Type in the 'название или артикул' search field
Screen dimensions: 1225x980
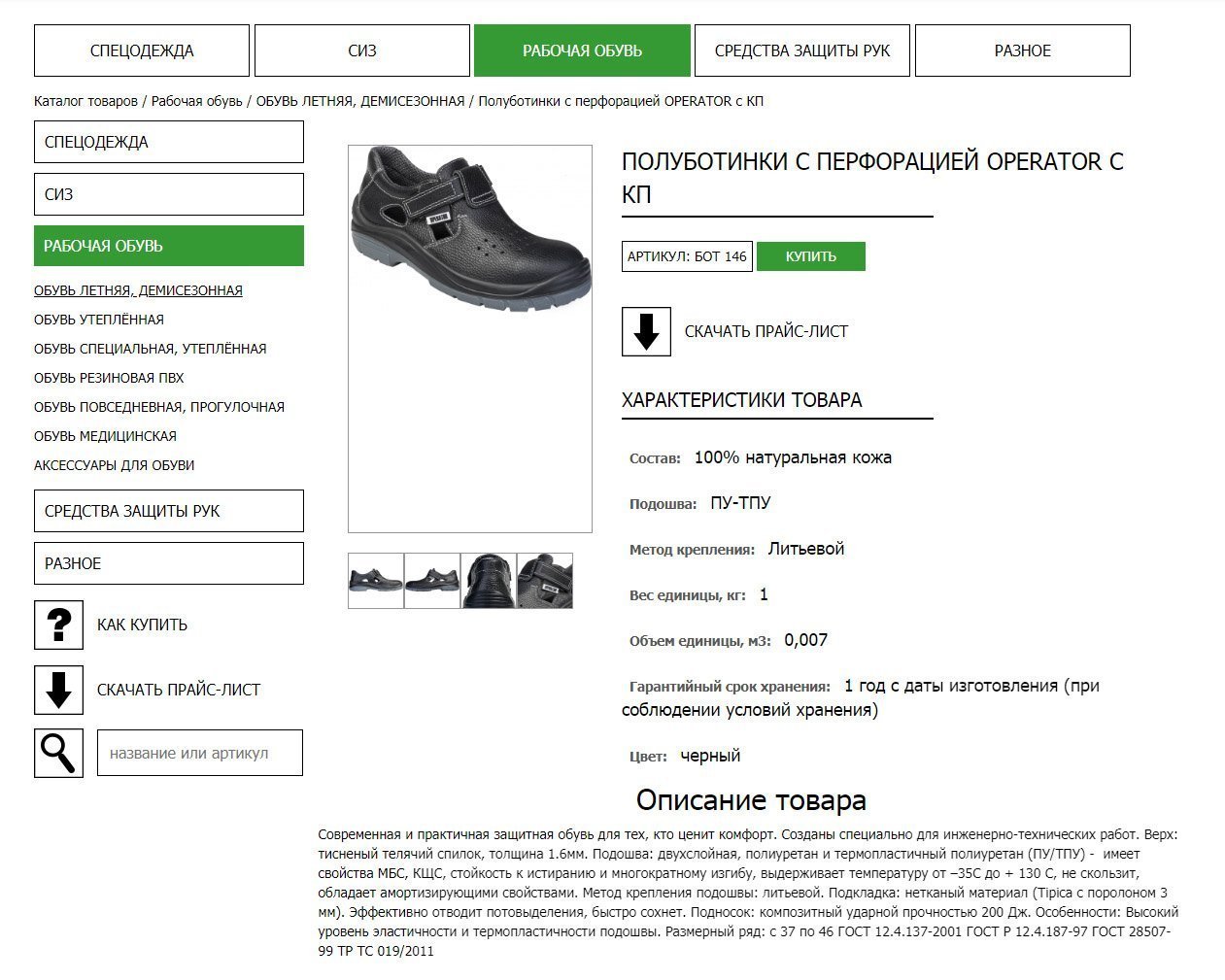point(200,753)
